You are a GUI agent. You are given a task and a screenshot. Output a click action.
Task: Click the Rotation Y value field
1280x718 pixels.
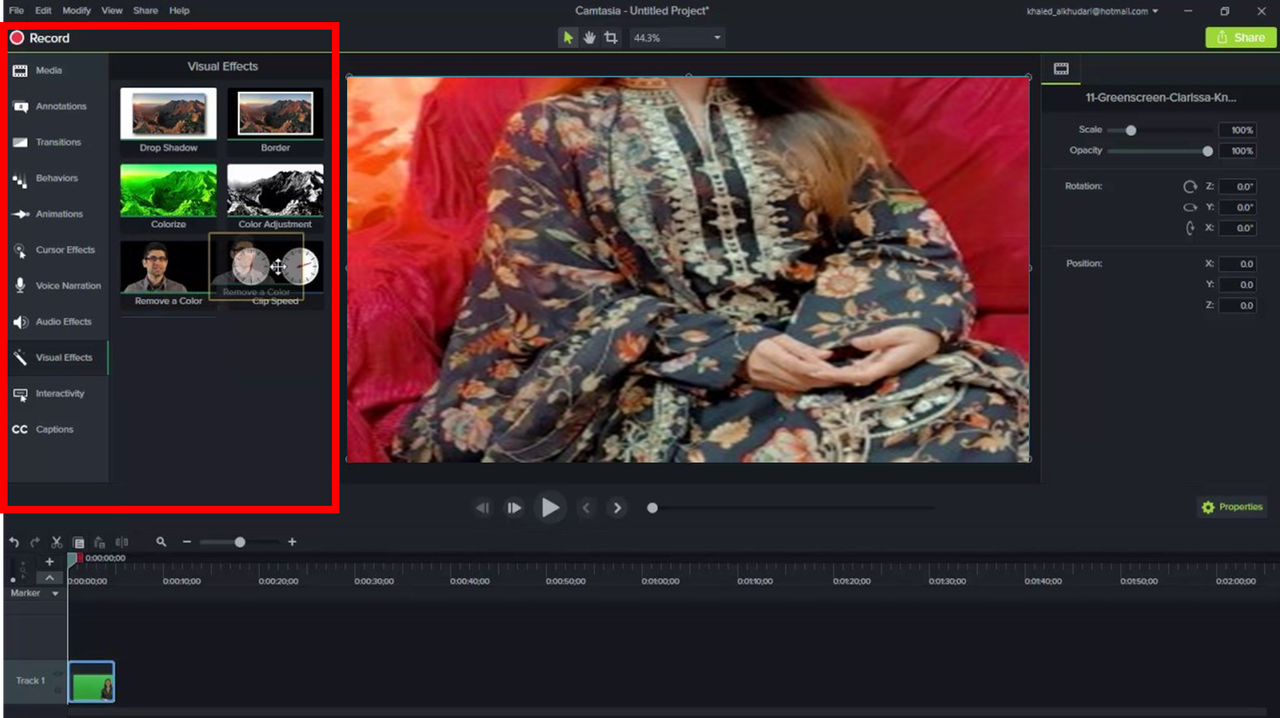(x=1238, y=208)
